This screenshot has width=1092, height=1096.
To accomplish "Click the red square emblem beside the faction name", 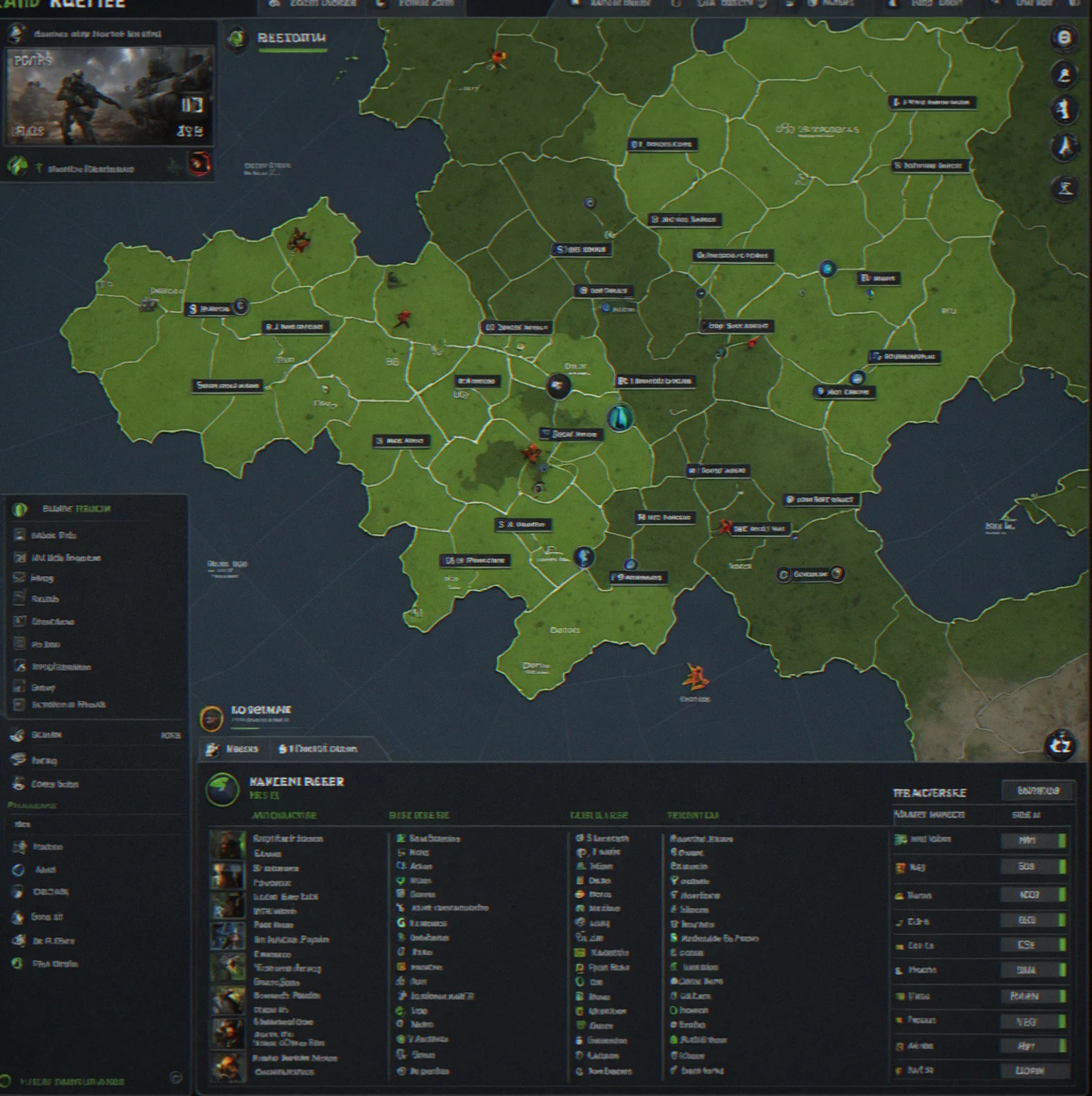I will coord(199,165).
